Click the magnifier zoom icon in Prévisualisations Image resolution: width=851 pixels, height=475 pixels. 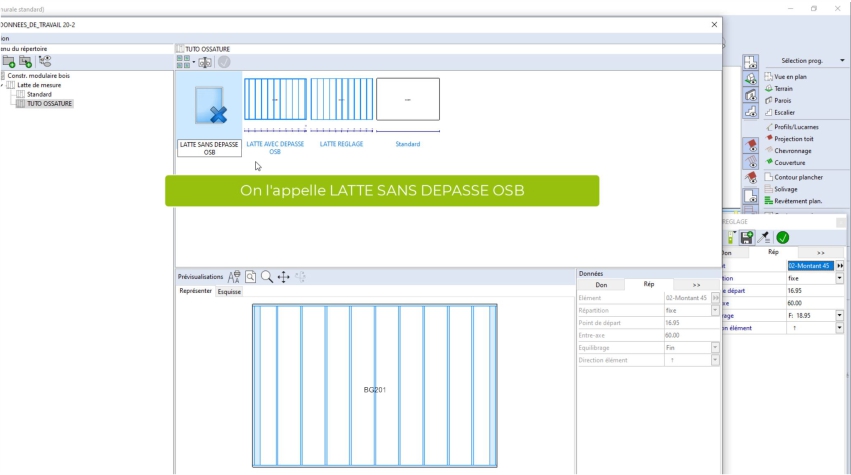pyautogui.click(x=267, y=277)
